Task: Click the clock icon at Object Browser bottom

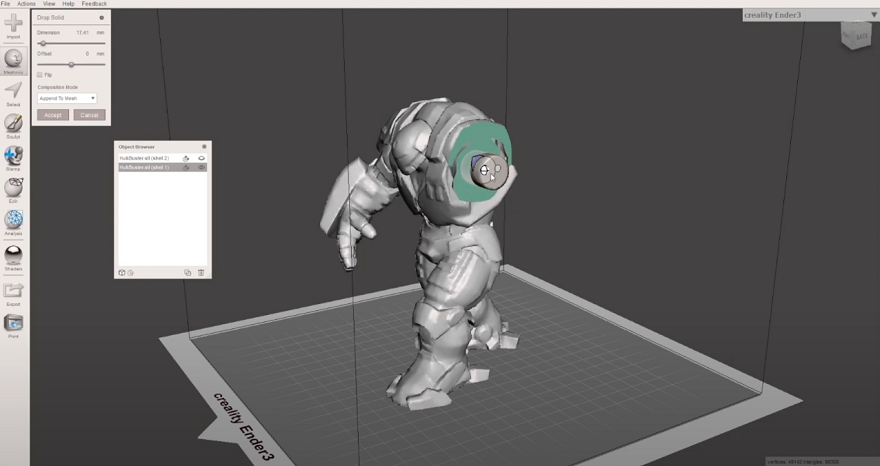Action: (130, 273)
